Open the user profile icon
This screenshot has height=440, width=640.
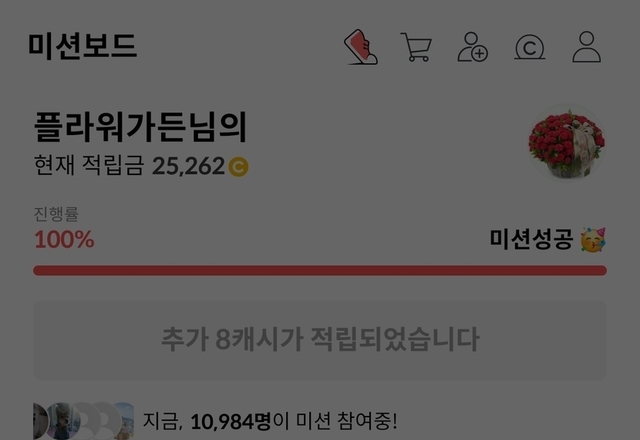coord(587,47)
